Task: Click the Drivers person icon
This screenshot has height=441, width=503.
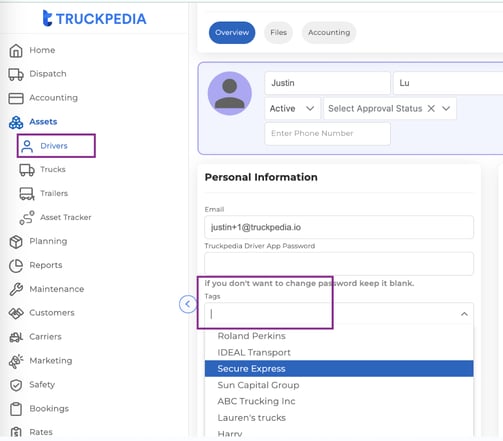Action: point(27,146)
